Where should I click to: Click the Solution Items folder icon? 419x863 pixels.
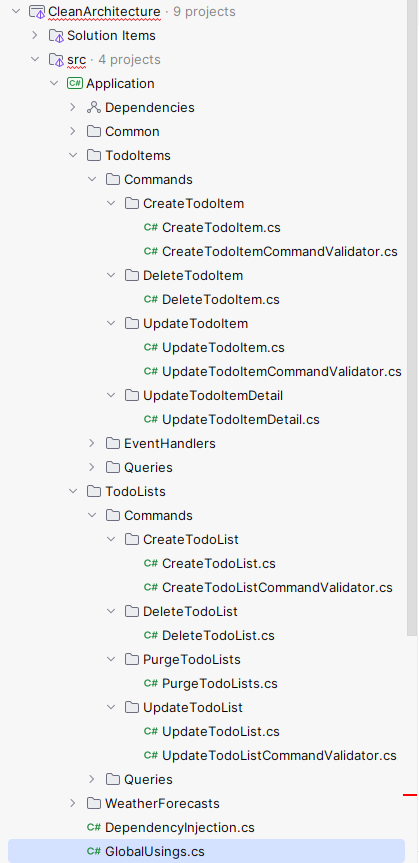click(56, 36)
